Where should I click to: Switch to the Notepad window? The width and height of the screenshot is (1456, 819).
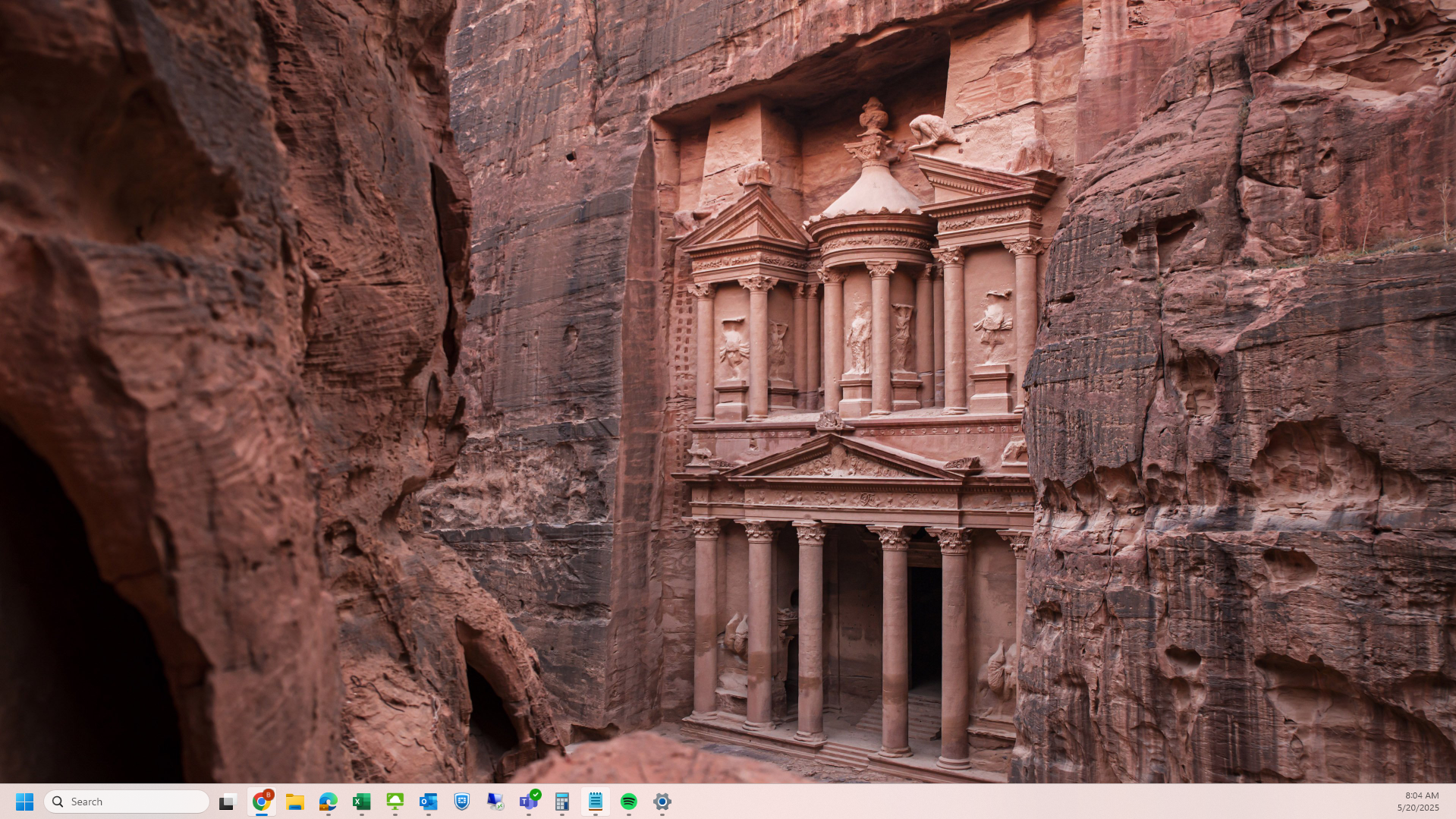point(596,802)
